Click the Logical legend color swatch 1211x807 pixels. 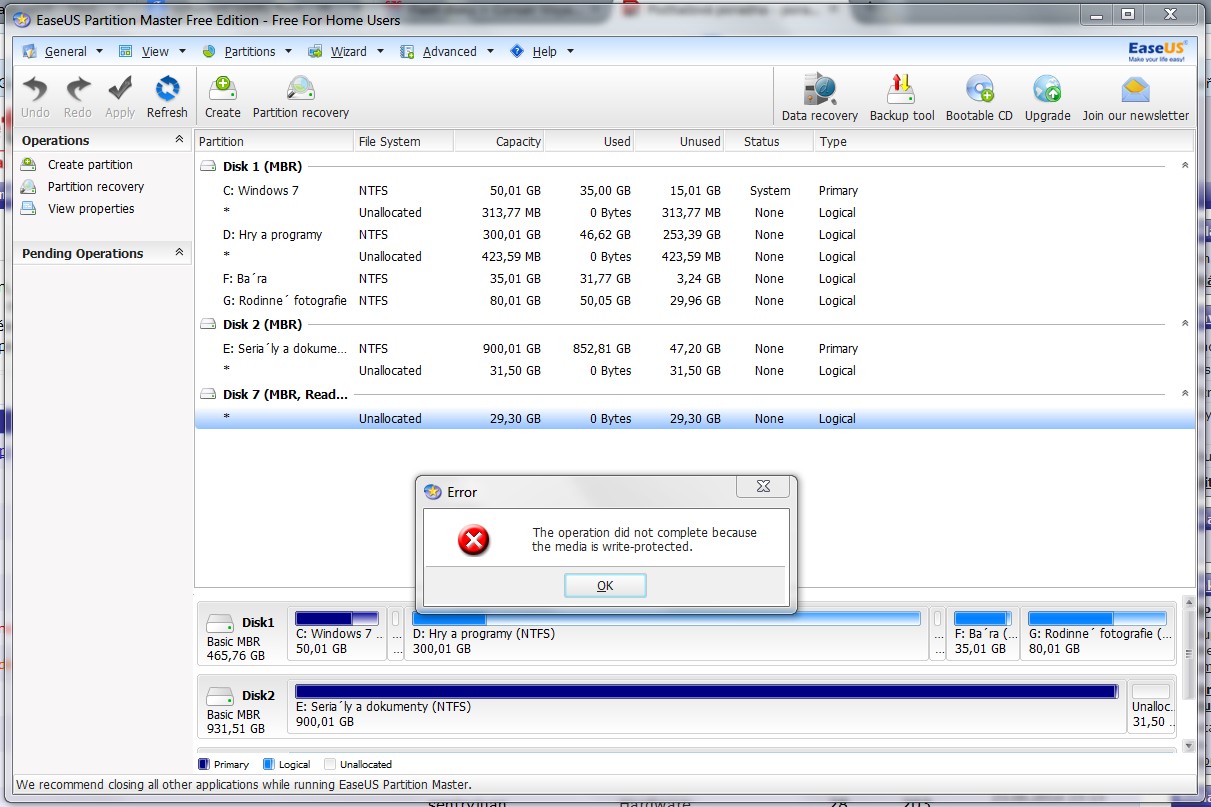pos(268,764)
